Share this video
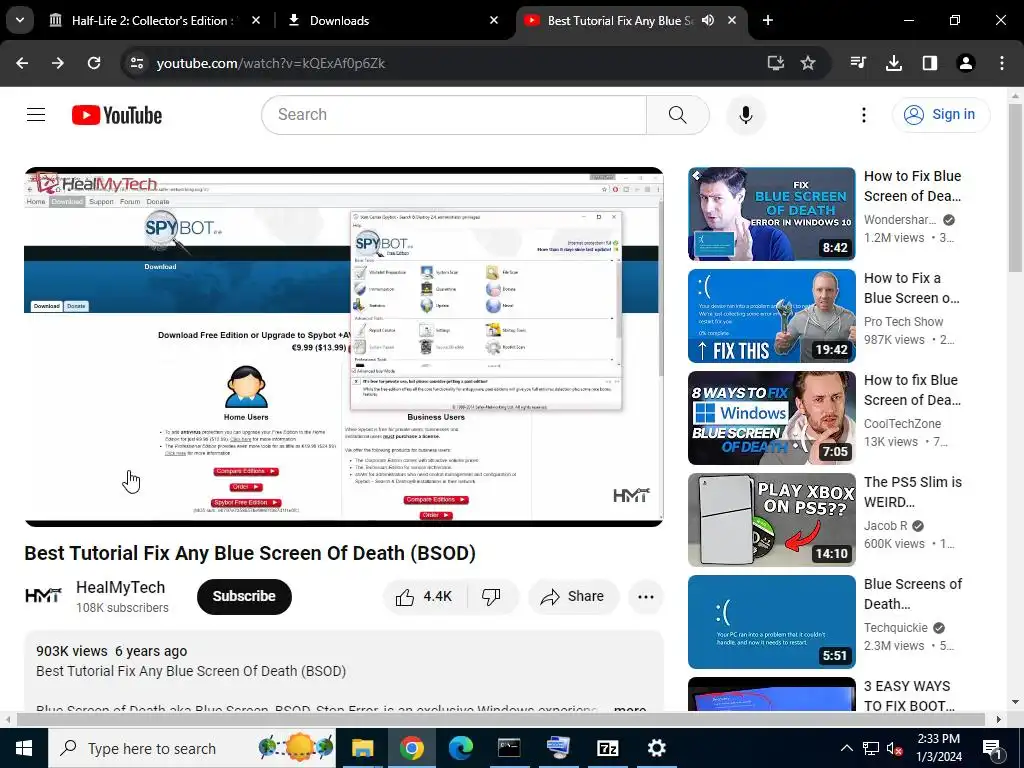This screenshot has height=768, width=1024. coord(573,596)
